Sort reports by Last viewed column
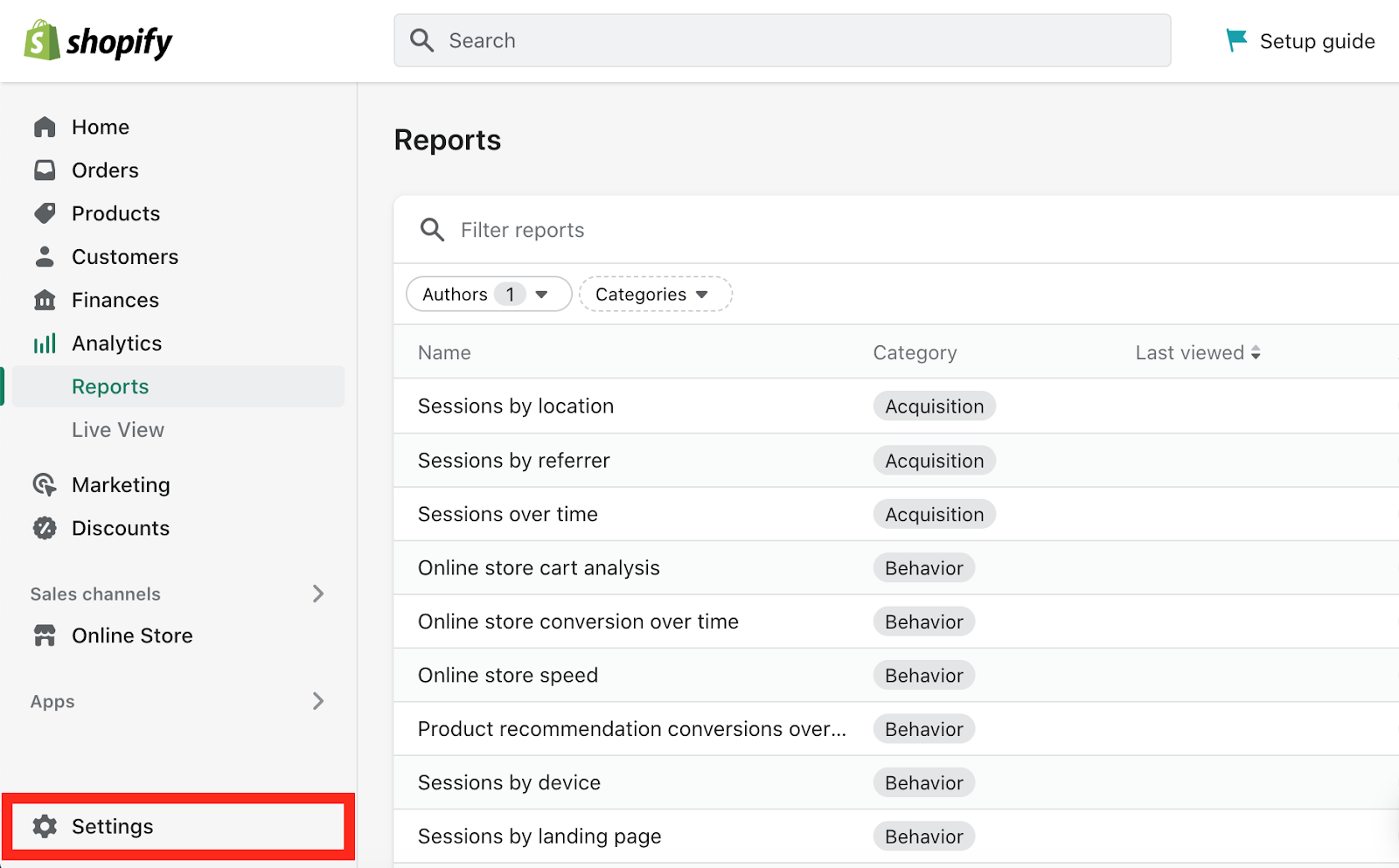1399x868 pixels. (1197, 353)
